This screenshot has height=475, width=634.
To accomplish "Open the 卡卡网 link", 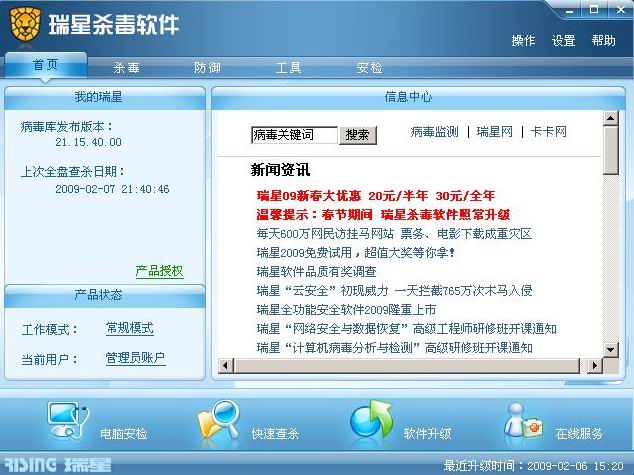I will pos(549,132).
